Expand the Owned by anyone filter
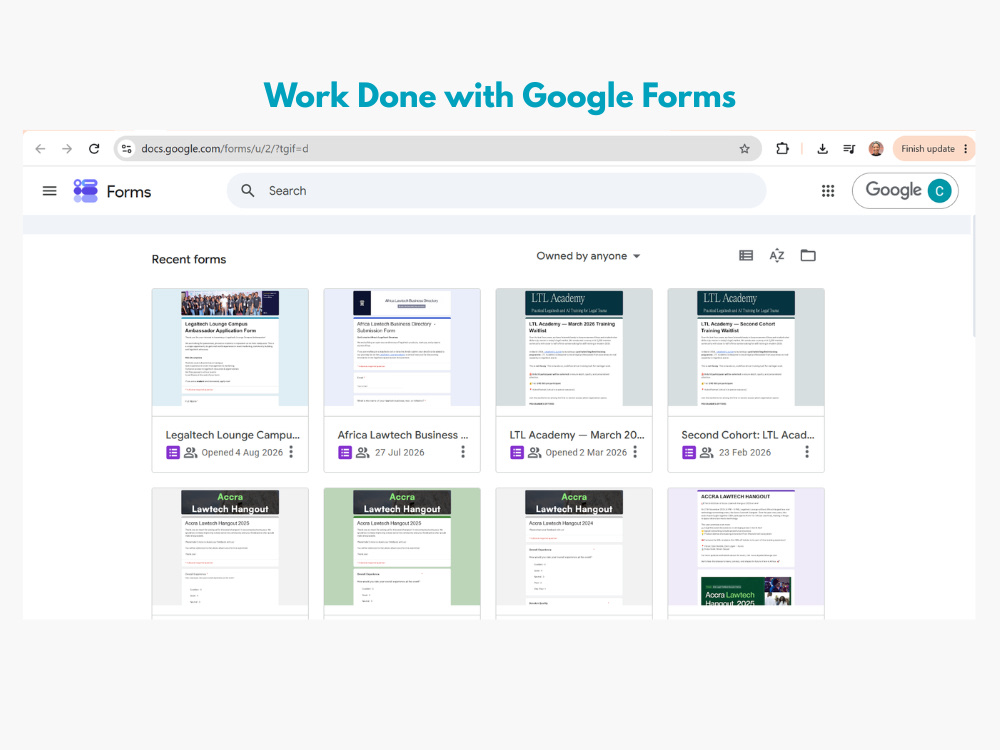Screen dimensions: 1000x750 click(x=588, y=256)
